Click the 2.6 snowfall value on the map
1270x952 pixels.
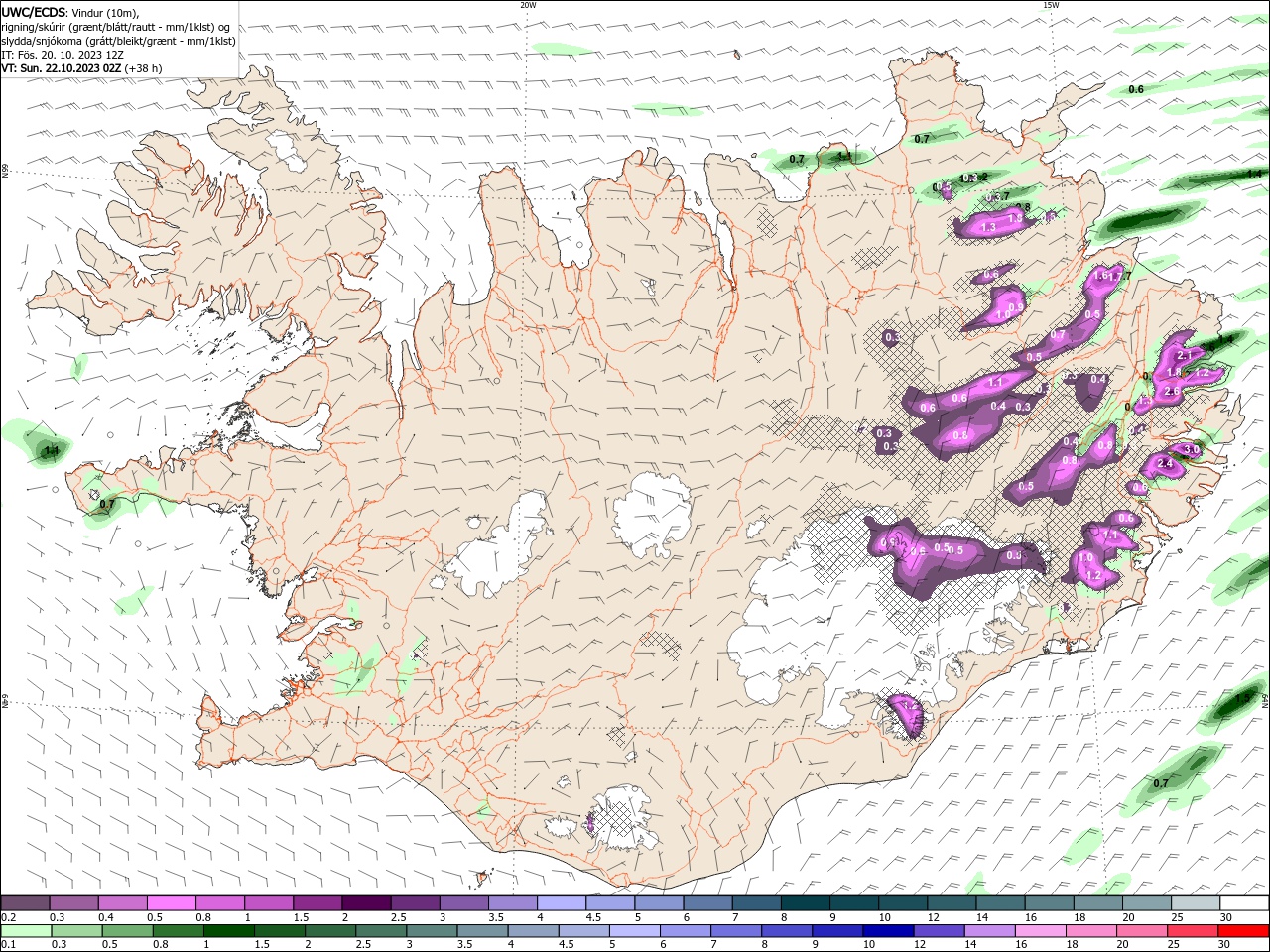click(x=1172, y=392)
